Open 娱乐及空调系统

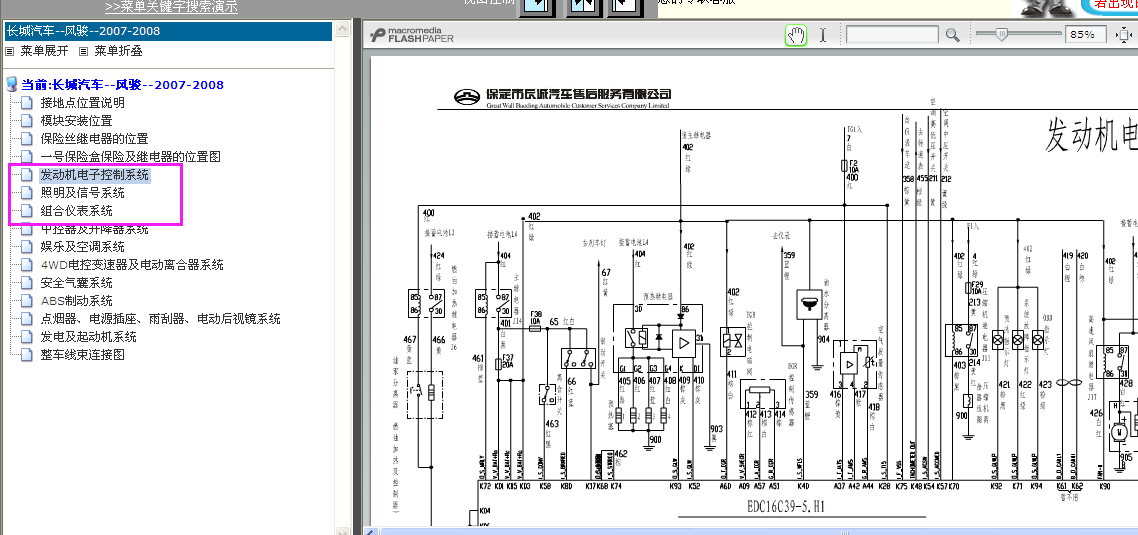pyautogui.click(x=82, y=247)
